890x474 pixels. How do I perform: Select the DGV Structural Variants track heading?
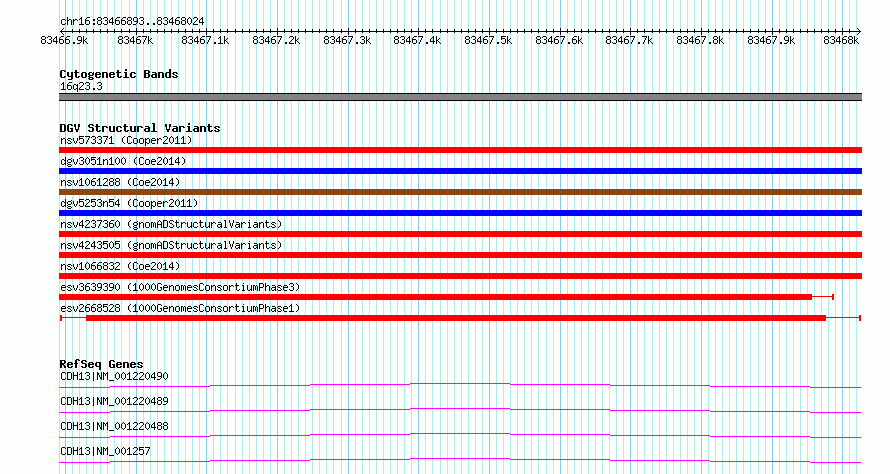[140, 128]
